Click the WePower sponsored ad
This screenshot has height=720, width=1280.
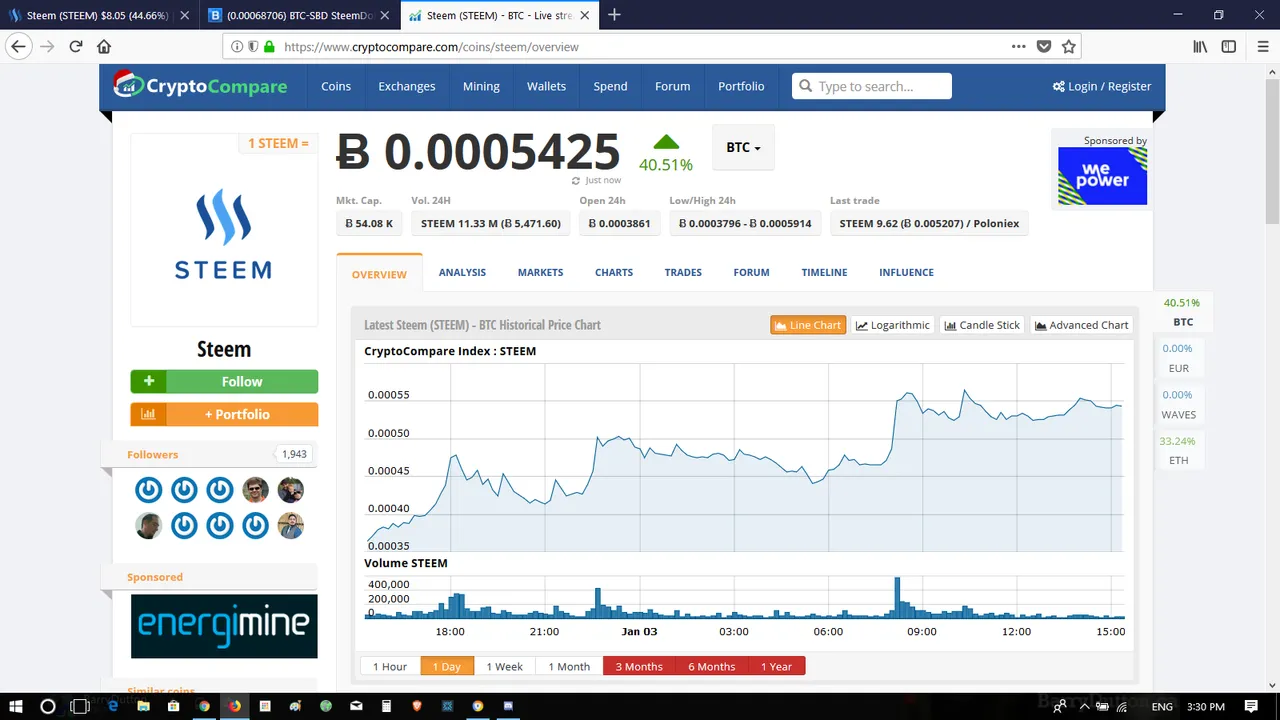pos(1102,176)
